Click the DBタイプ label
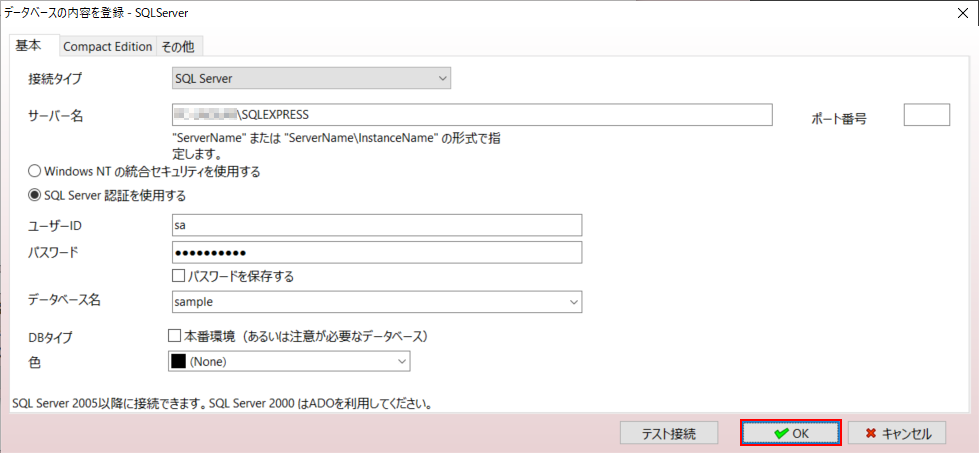The image size is (979, 453). tap(51, 338)
